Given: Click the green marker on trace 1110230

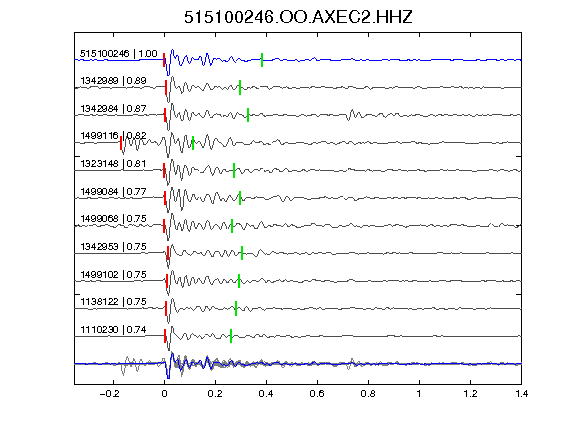Looking at the screenshot, I should [x=231, y=336].
